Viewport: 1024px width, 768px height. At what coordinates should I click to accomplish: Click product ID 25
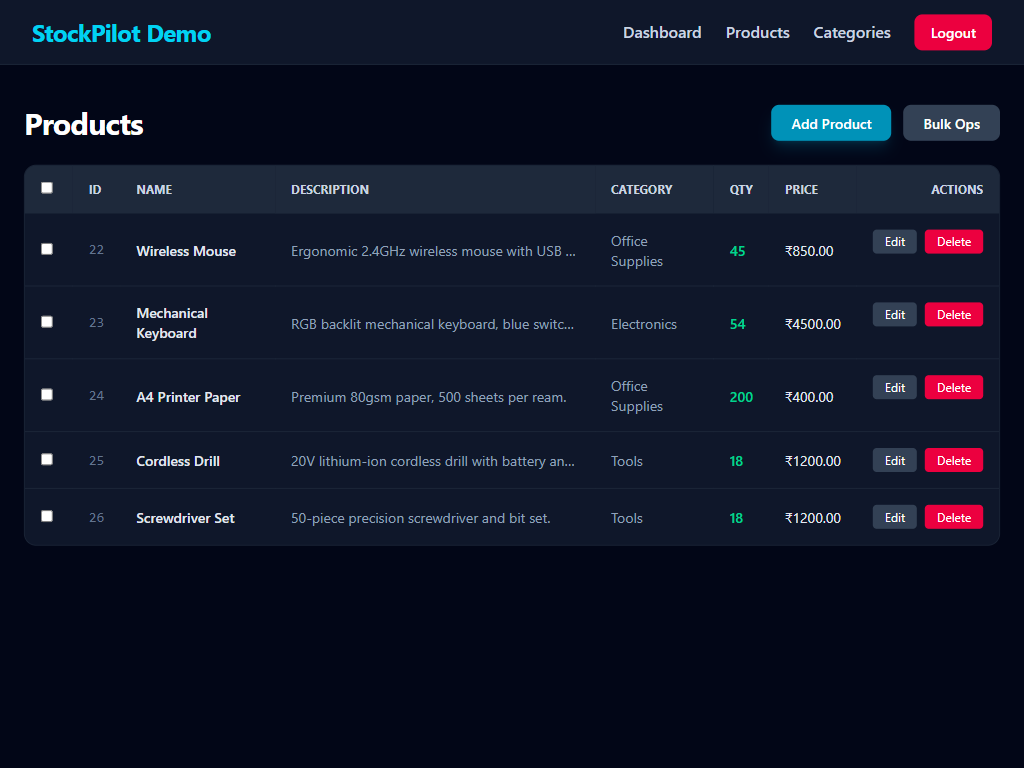96,460
